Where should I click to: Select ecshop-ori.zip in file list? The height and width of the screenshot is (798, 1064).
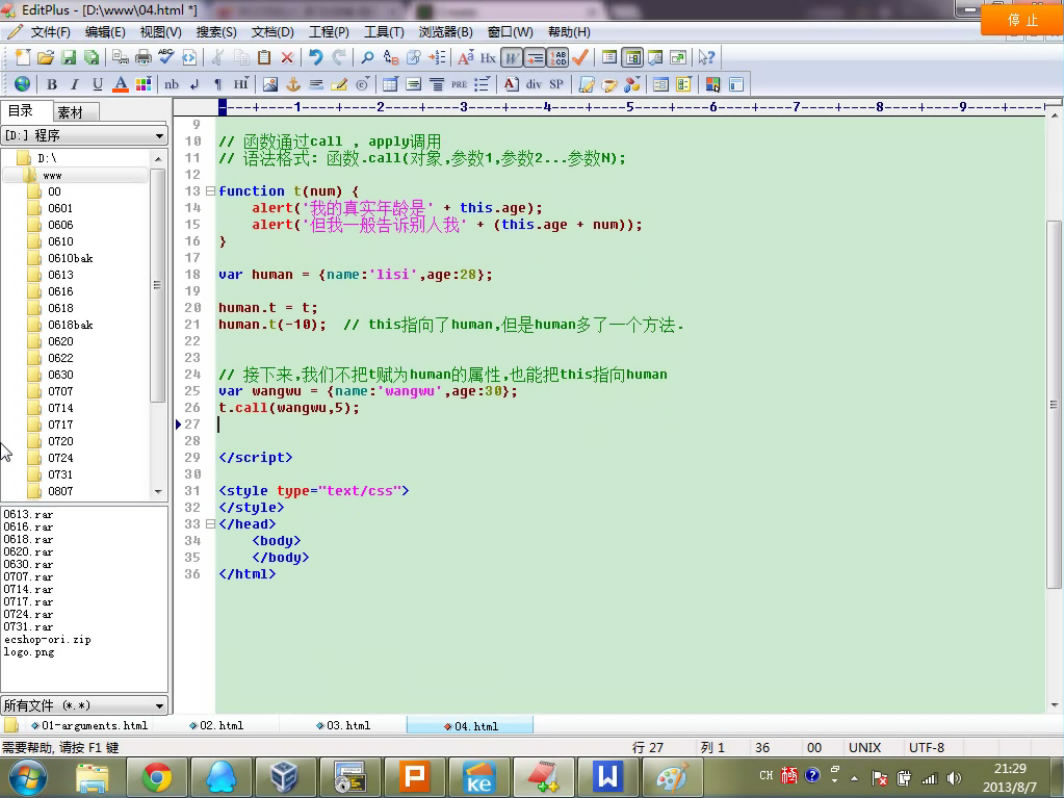click(x=47, y=639)
